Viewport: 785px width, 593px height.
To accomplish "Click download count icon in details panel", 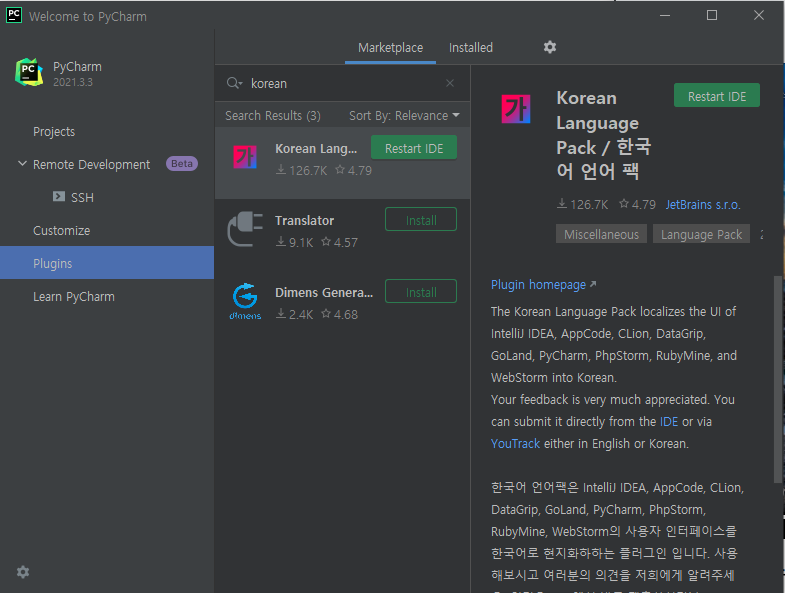I will pyautogui.click(x=562, y=204).
